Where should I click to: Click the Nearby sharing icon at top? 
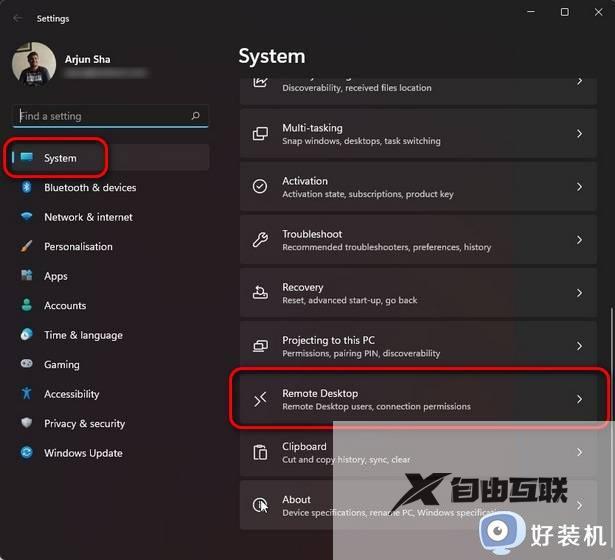click(260, 82)
